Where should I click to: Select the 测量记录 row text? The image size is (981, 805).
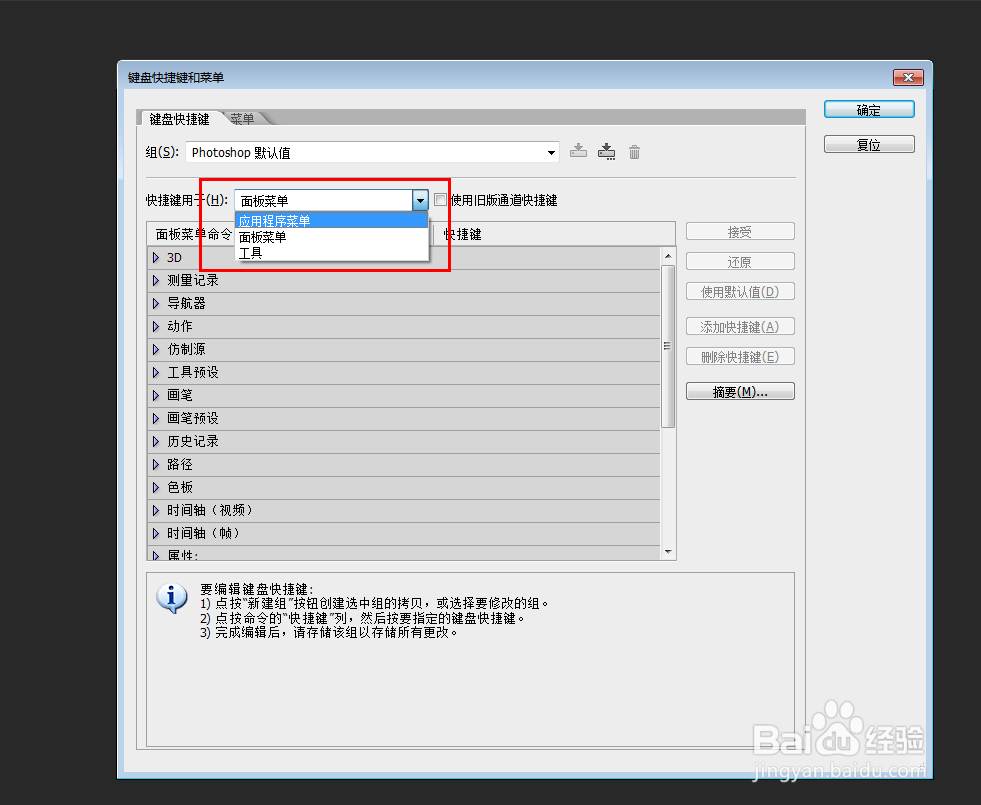193,281
